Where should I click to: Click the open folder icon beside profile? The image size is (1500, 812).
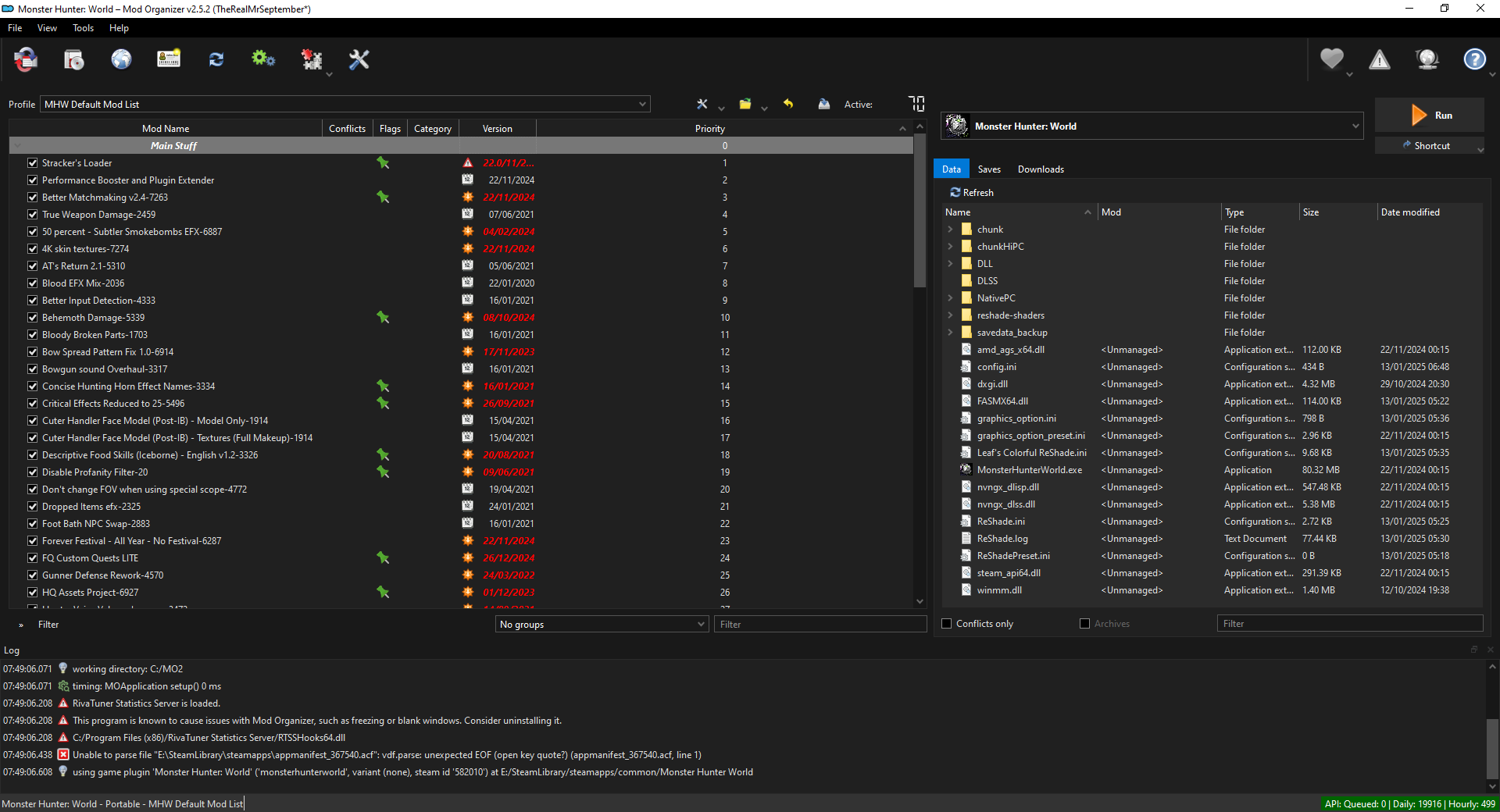(x=745, y=104)
